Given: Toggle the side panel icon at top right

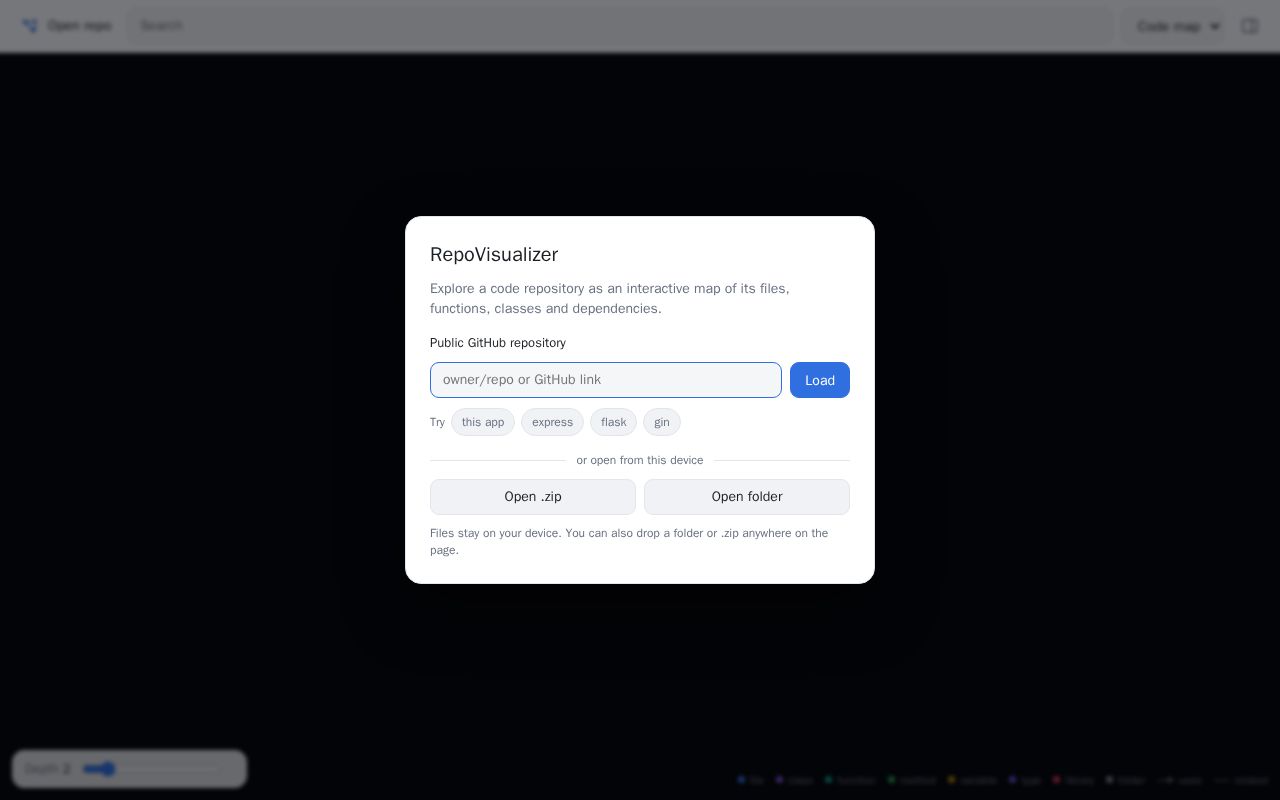Looking at the screenshot, I should tap(1250, 26).
